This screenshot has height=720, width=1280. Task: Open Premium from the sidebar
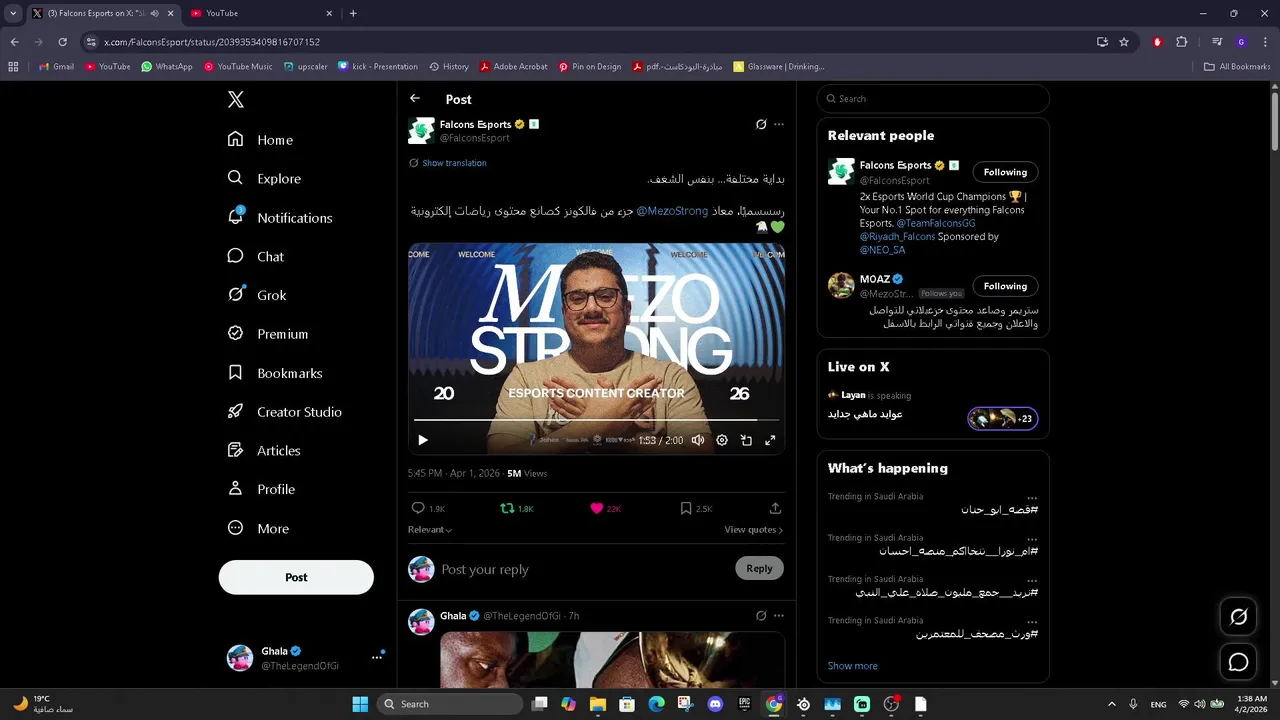point(268,334)
